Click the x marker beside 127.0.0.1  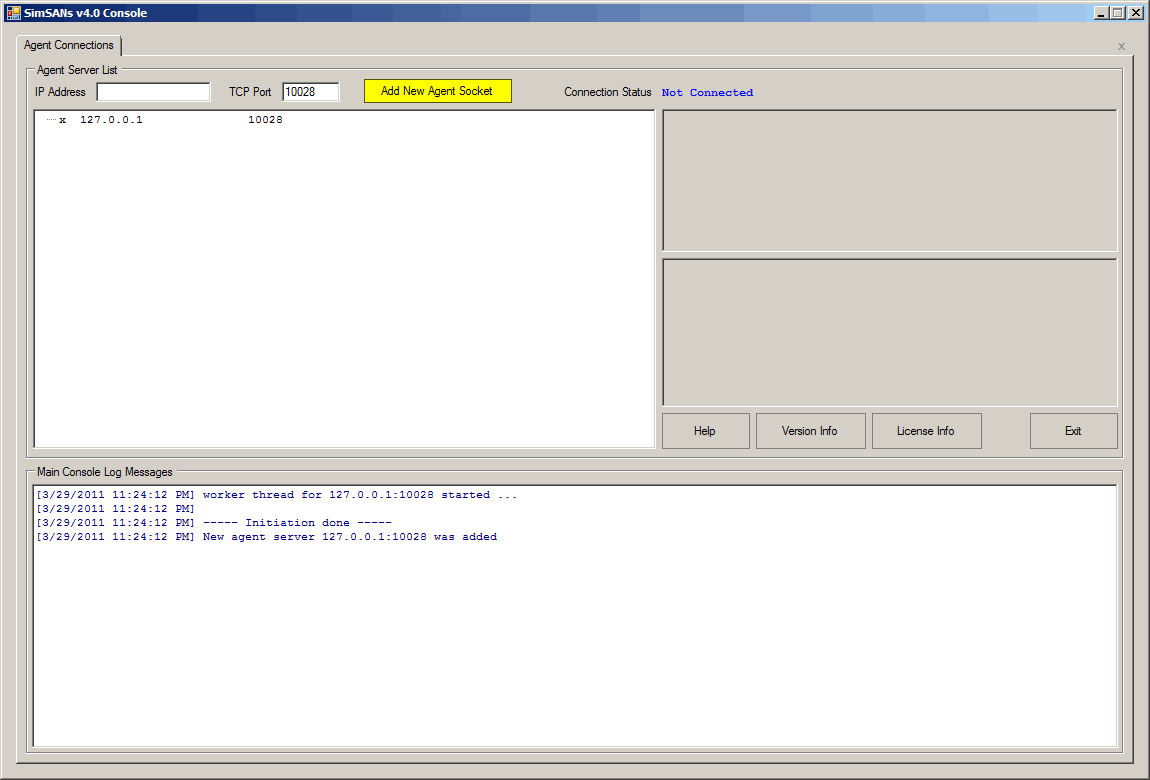click(x=62, y=120)
